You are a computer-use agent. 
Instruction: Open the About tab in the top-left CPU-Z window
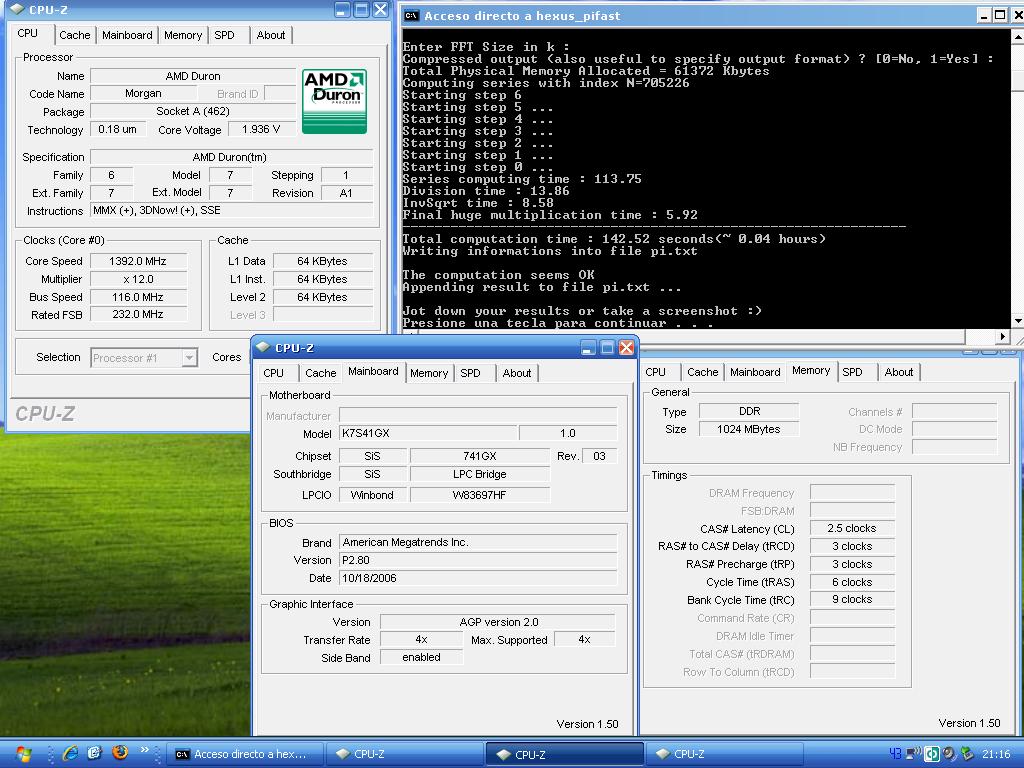click(x=270, y=35)
